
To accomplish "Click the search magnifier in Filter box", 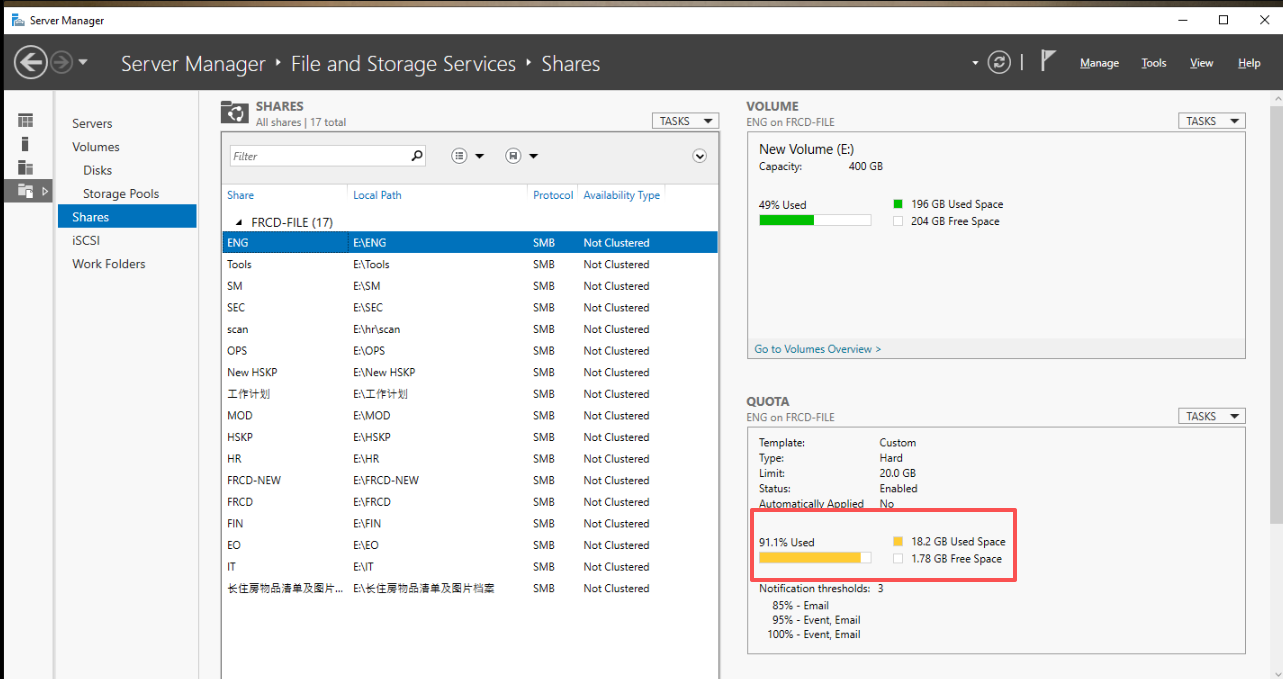I will click(x=417, y=156).
